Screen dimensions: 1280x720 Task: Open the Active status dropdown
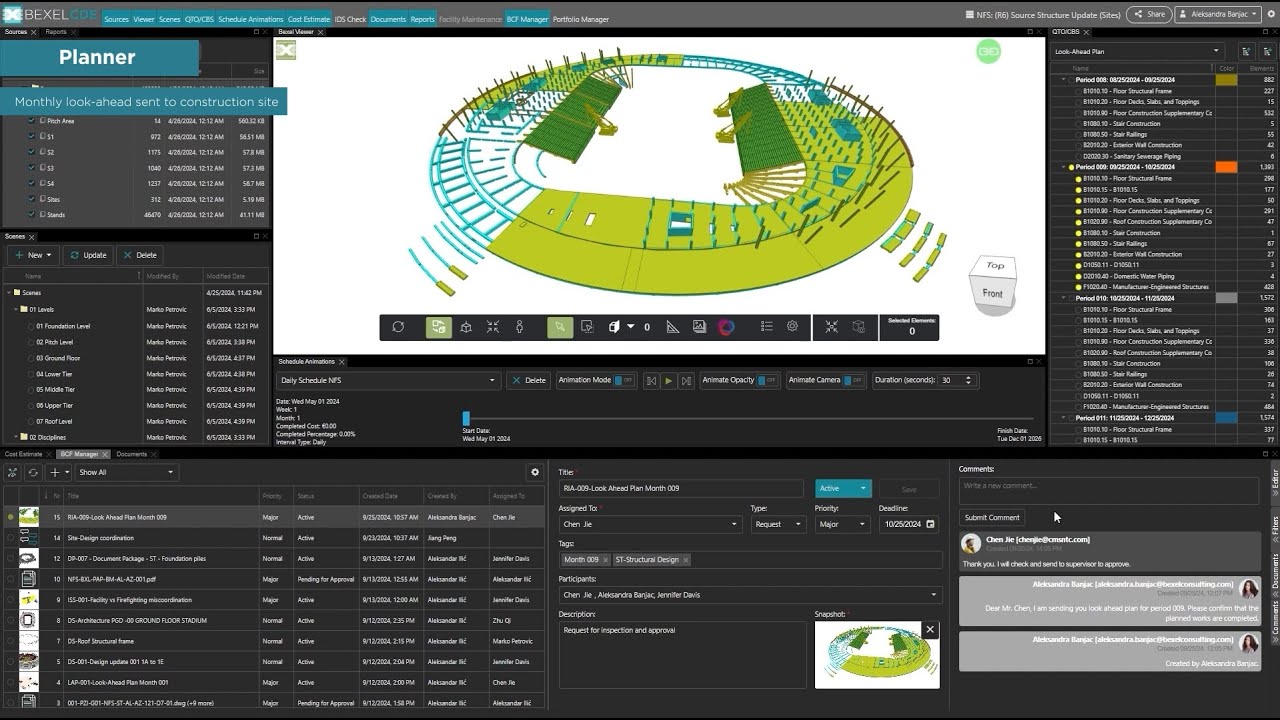[x=843, y=488]
